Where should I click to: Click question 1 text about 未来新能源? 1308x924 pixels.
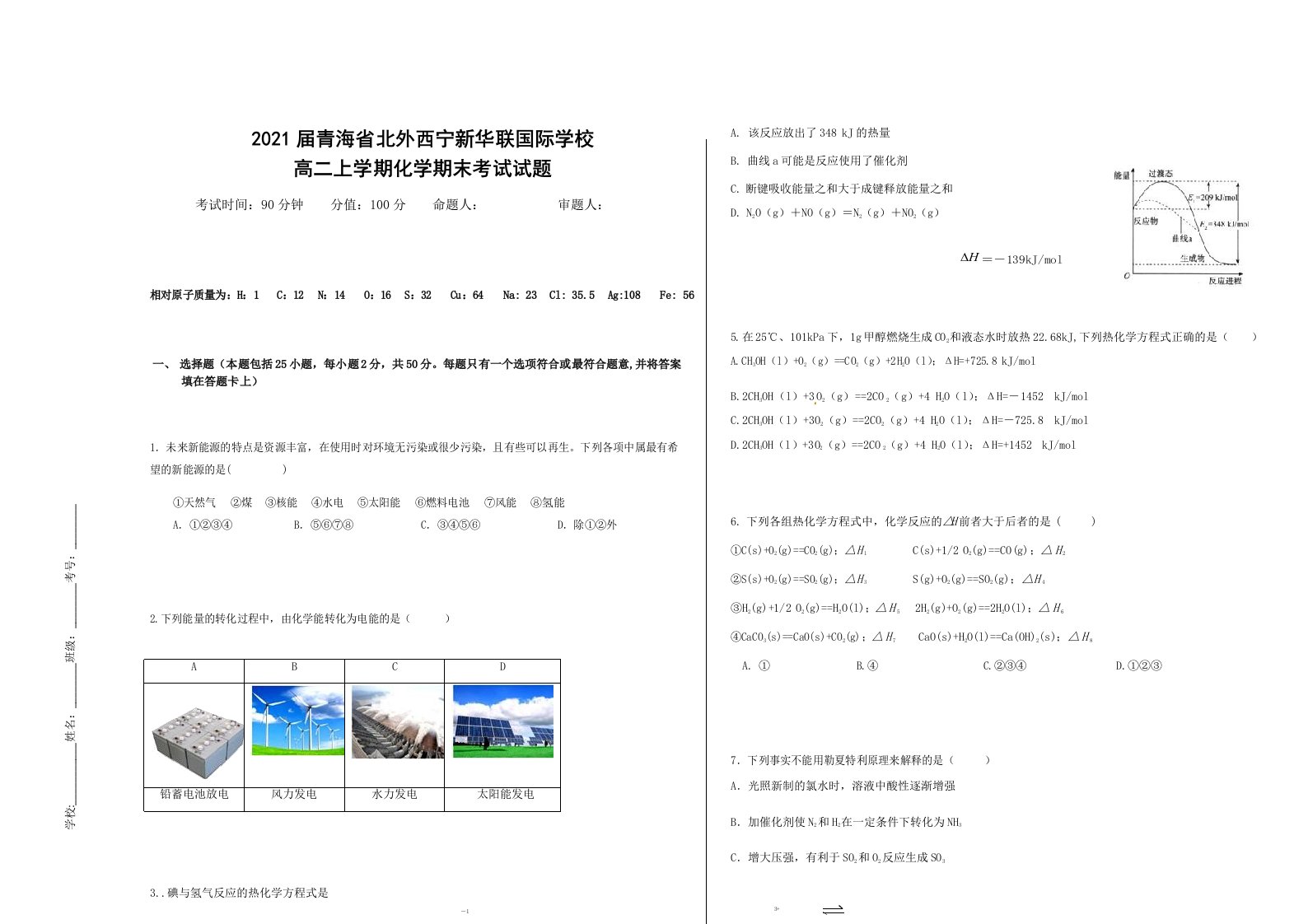pyautogui.click(x=413, y=459)
